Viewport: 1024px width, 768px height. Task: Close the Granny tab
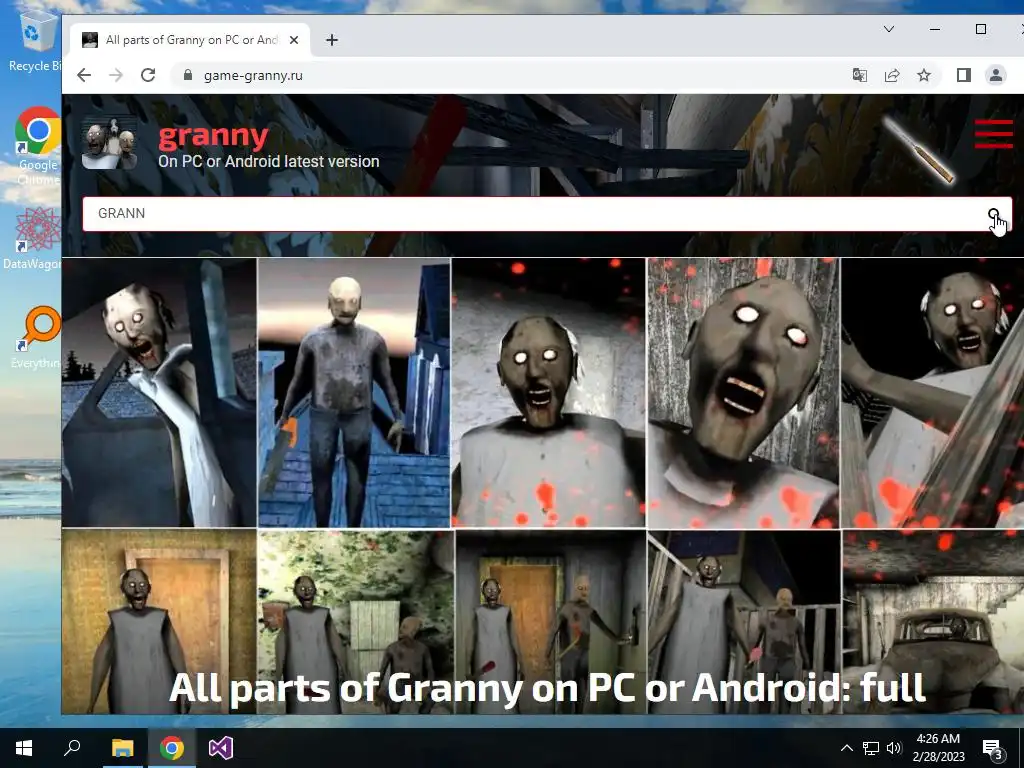294,40
